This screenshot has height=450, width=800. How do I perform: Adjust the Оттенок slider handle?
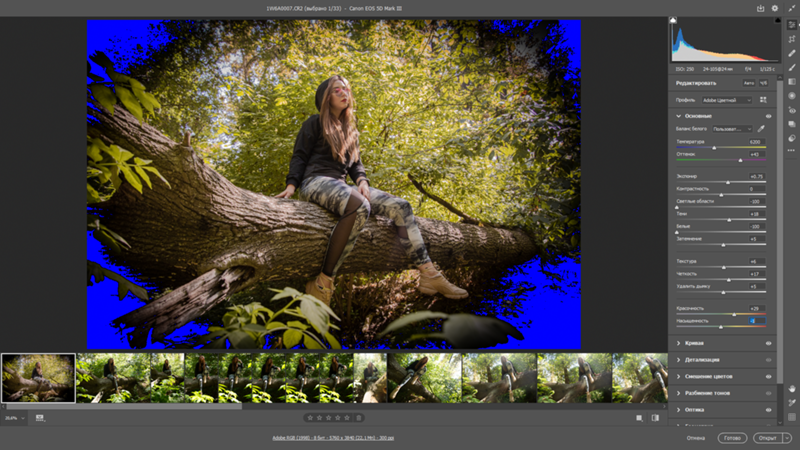coord(740,160)
